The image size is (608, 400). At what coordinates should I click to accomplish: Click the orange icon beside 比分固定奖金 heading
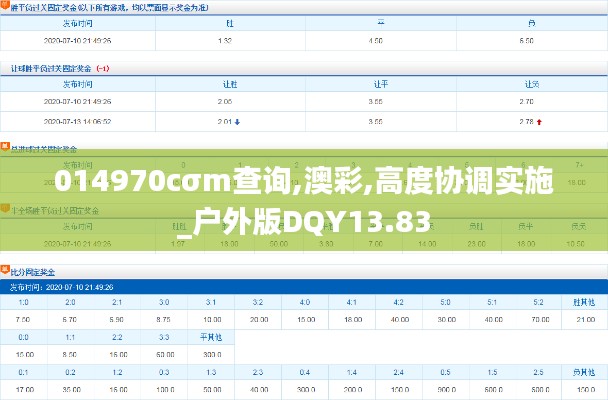5,270
